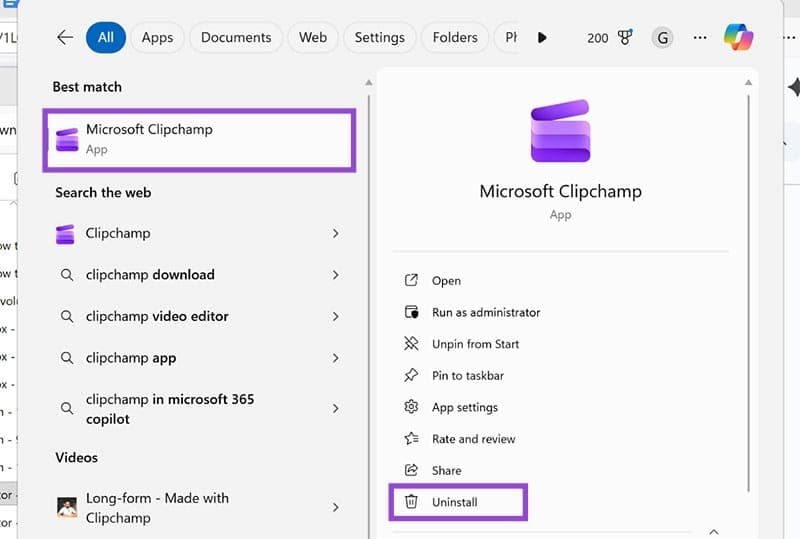Viewport: 800px width, 539px height.
Task: Open the three-dots more options menu
Action: 701,37
